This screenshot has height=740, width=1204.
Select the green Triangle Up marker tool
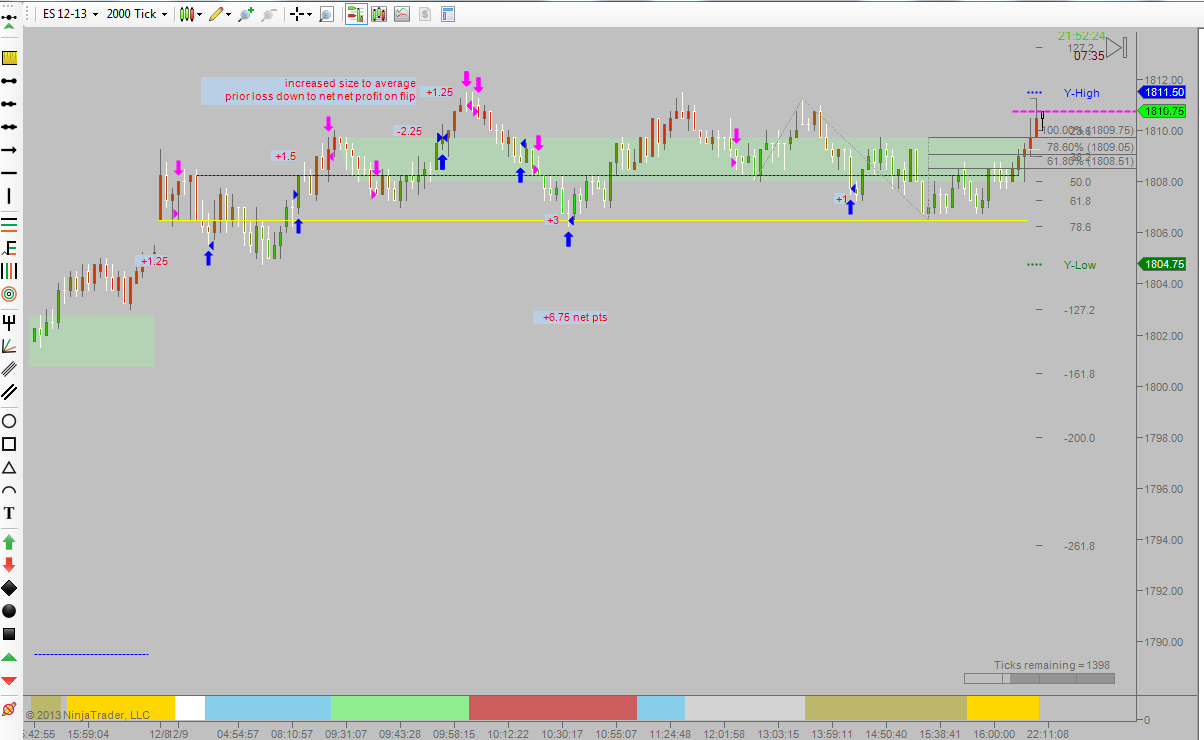tap(9, 657)
